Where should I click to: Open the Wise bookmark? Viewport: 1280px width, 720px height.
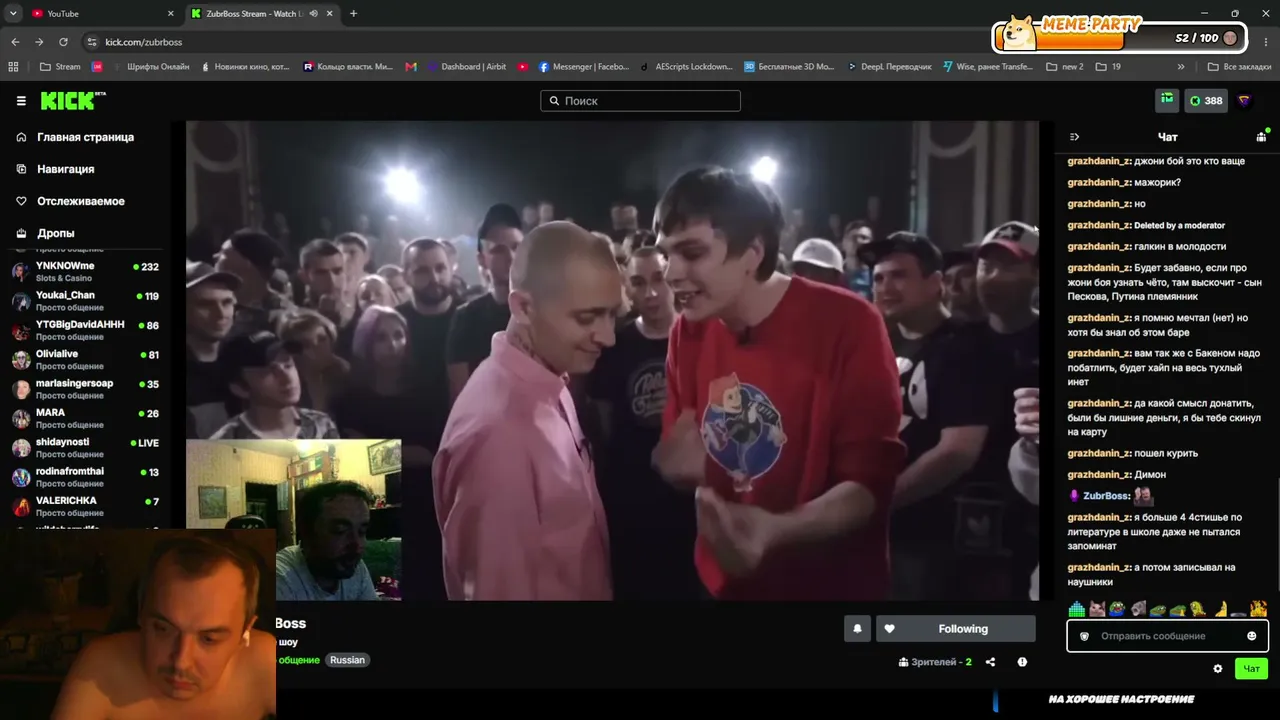coord(988,67)
